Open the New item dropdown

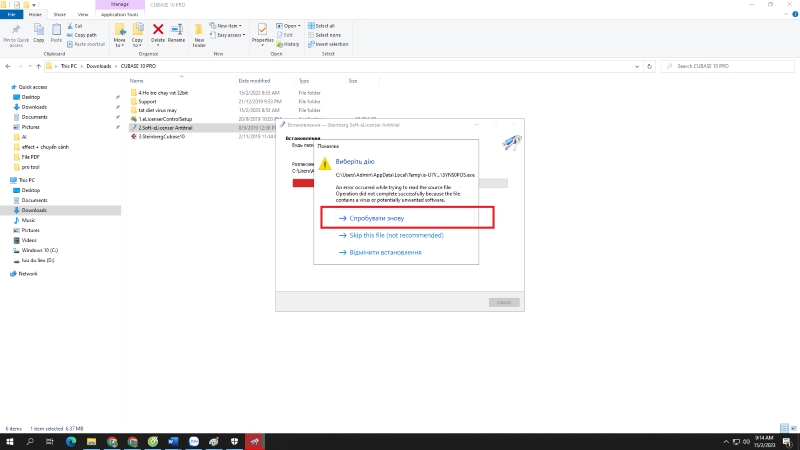coord(226,26)
